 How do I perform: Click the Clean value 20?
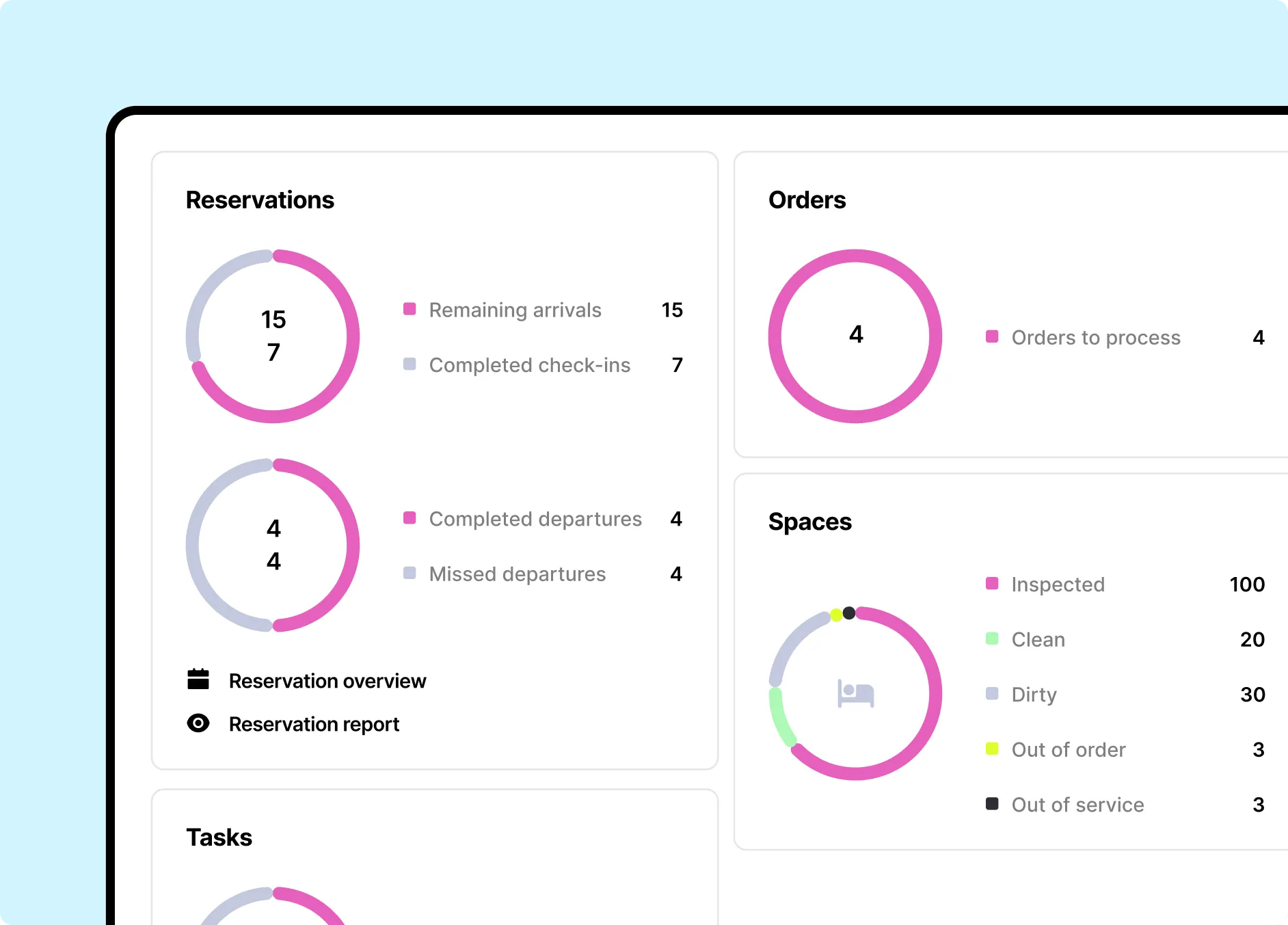[1252, 640]
